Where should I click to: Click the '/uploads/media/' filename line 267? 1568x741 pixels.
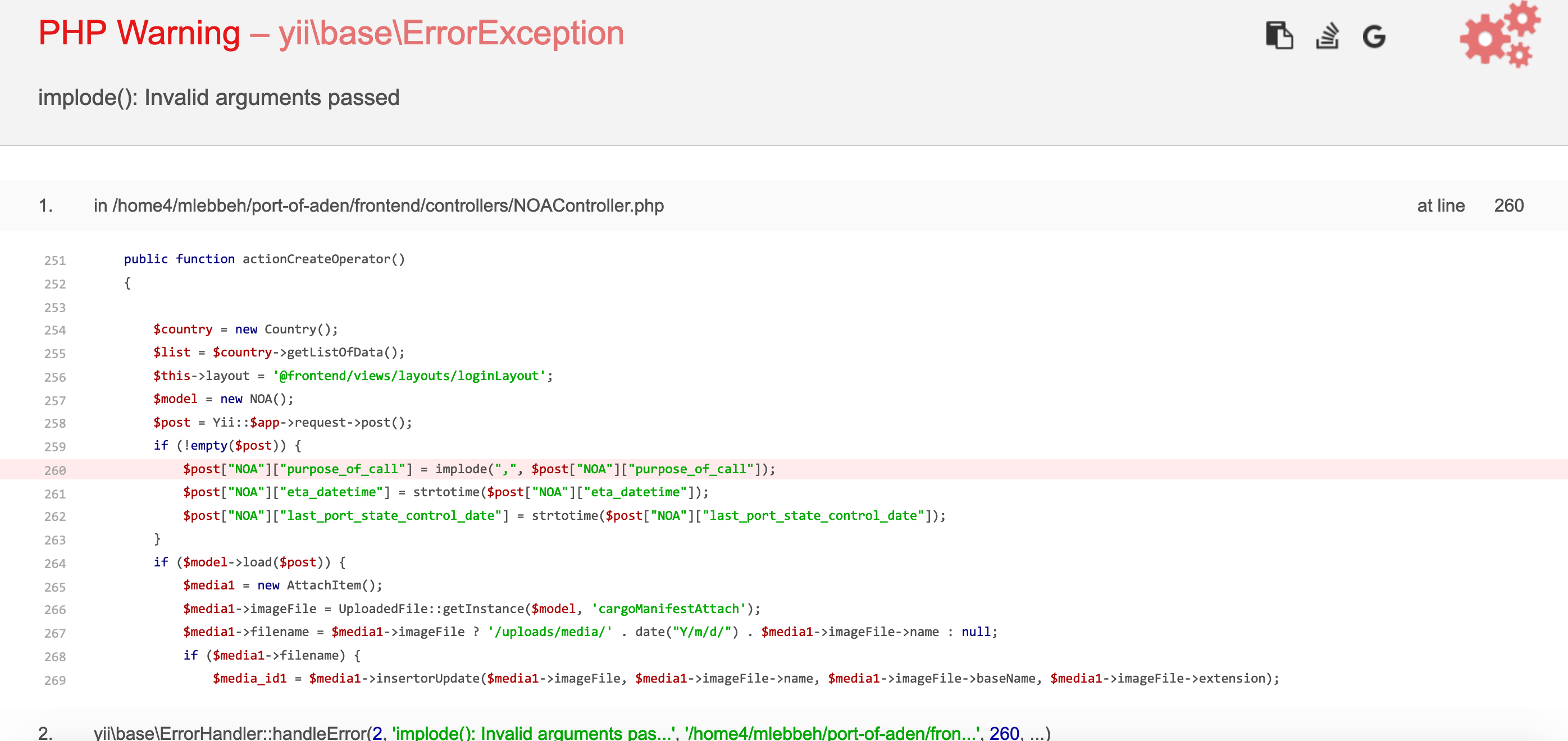(590, 632)
